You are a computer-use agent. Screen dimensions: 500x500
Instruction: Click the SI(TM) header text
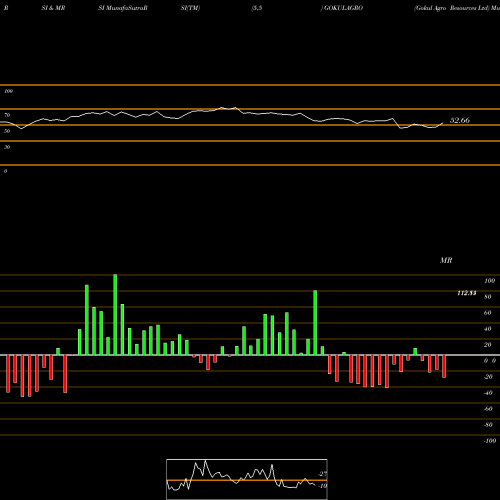click(x=190, y=8)
